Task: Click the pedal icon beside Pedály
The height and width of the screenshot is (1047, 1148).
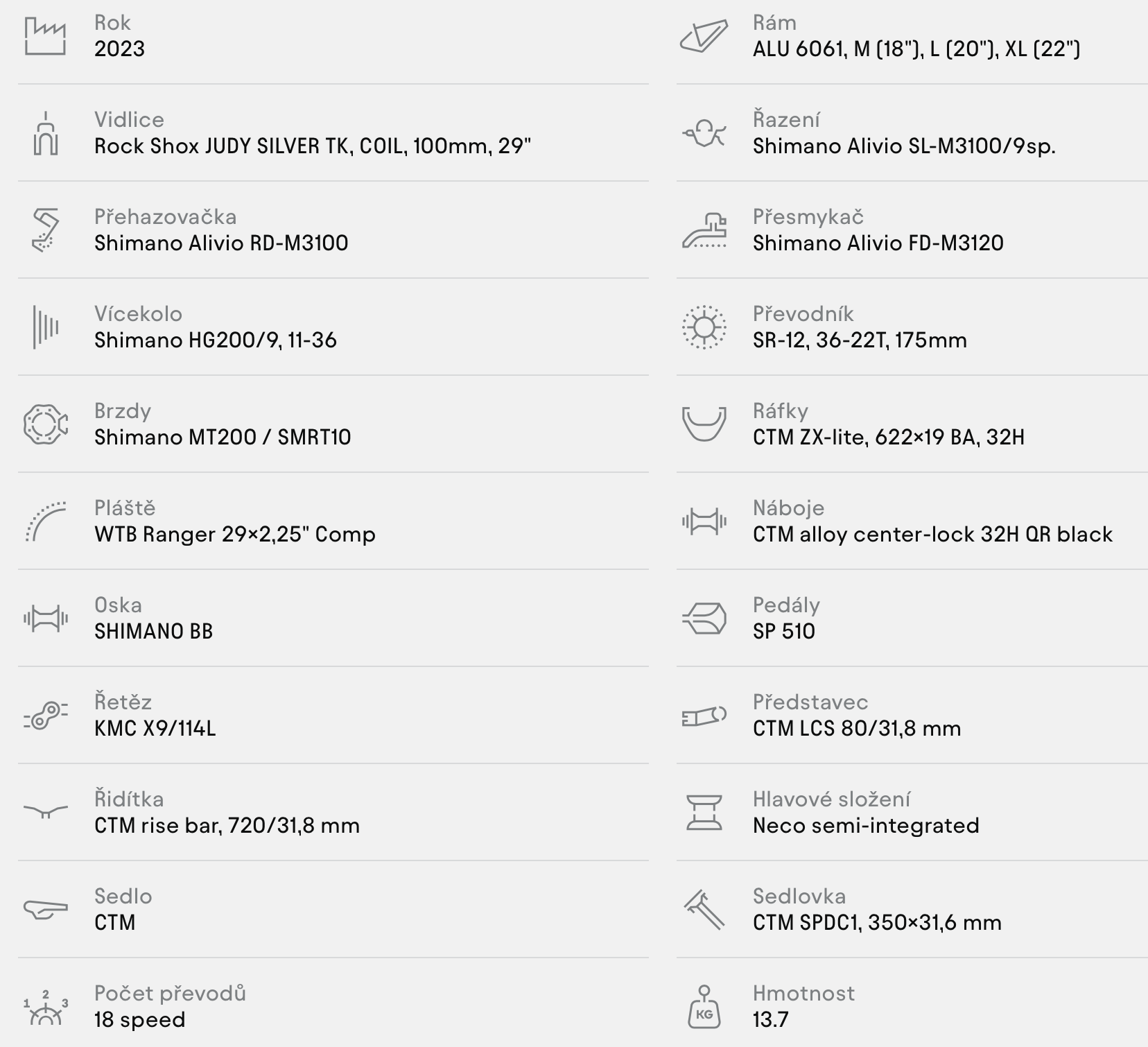Action: coord(704,618)
